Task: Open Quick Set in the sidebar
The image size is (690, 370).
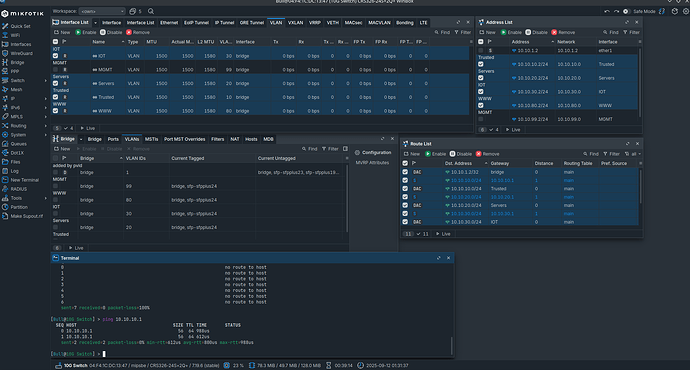Action: click(x=20, y=26)
